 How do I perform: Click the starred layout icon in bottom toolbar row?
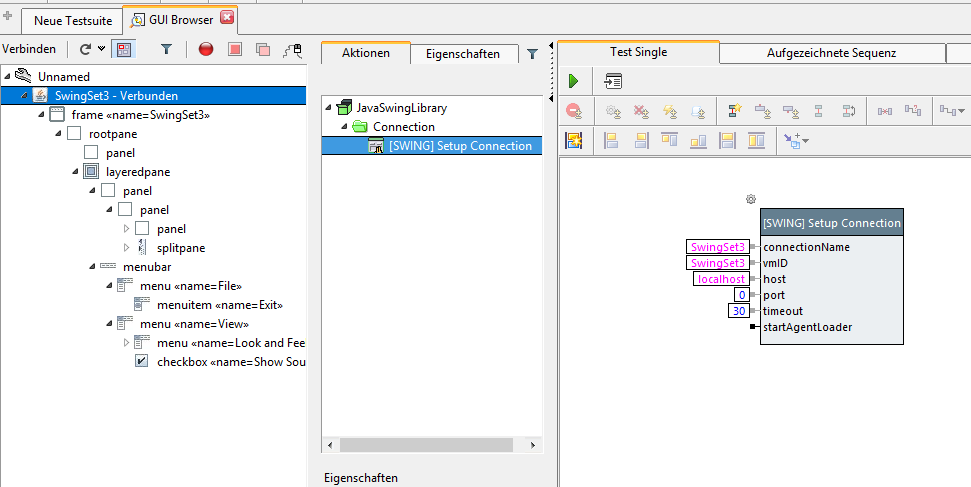(x=573, y=140)
